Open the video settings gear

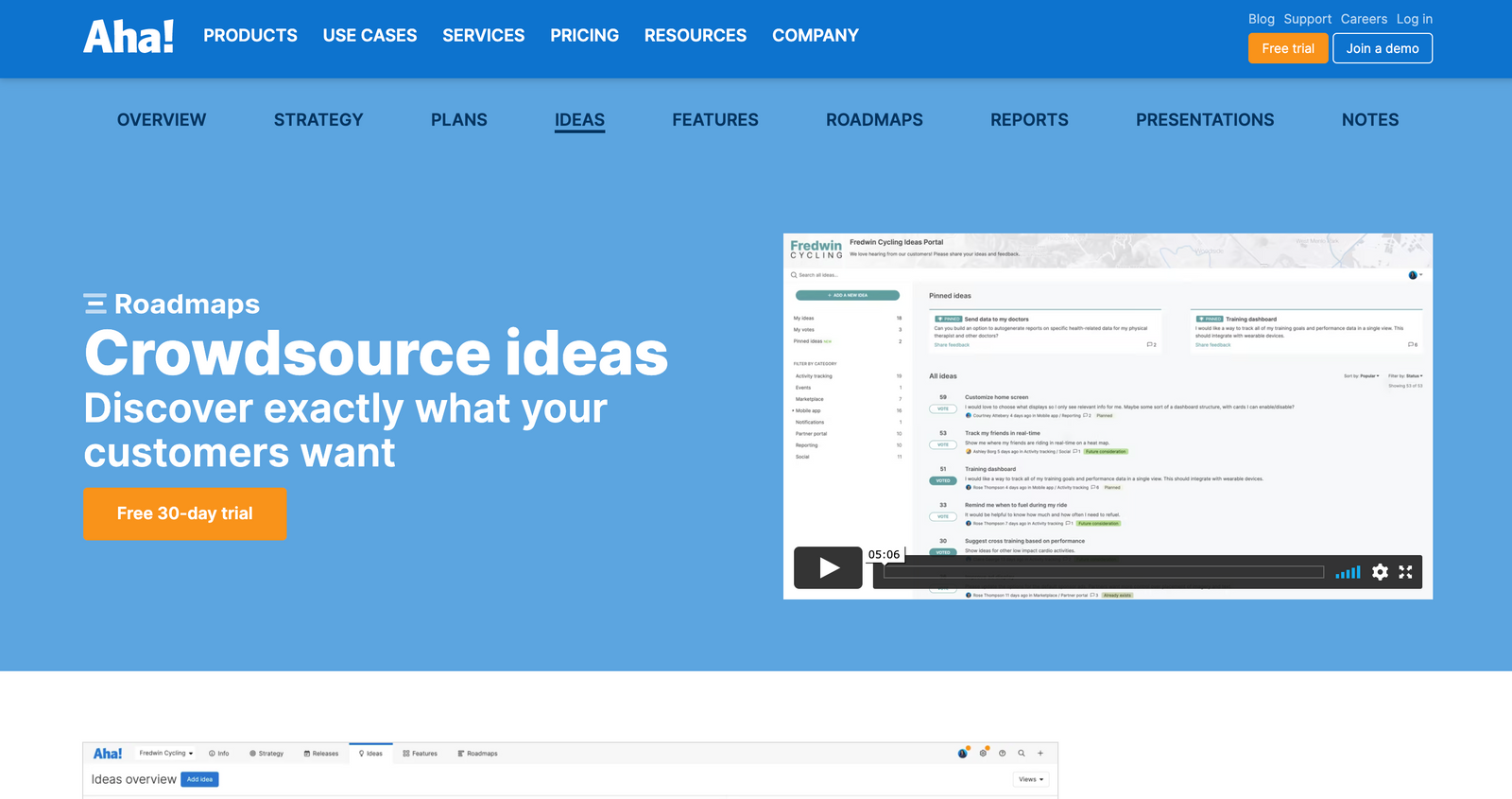coord(1380,572)
